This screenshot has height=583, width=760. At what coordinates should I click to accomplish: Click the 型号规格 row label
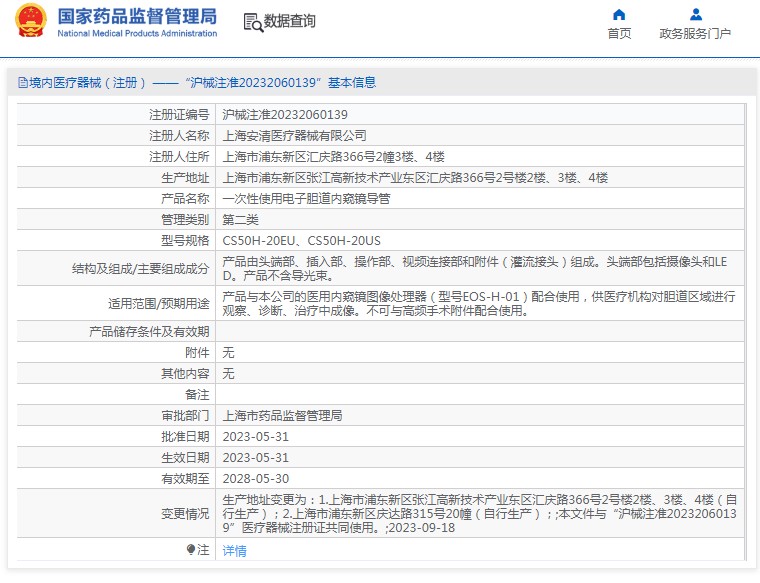pos(185,241)
